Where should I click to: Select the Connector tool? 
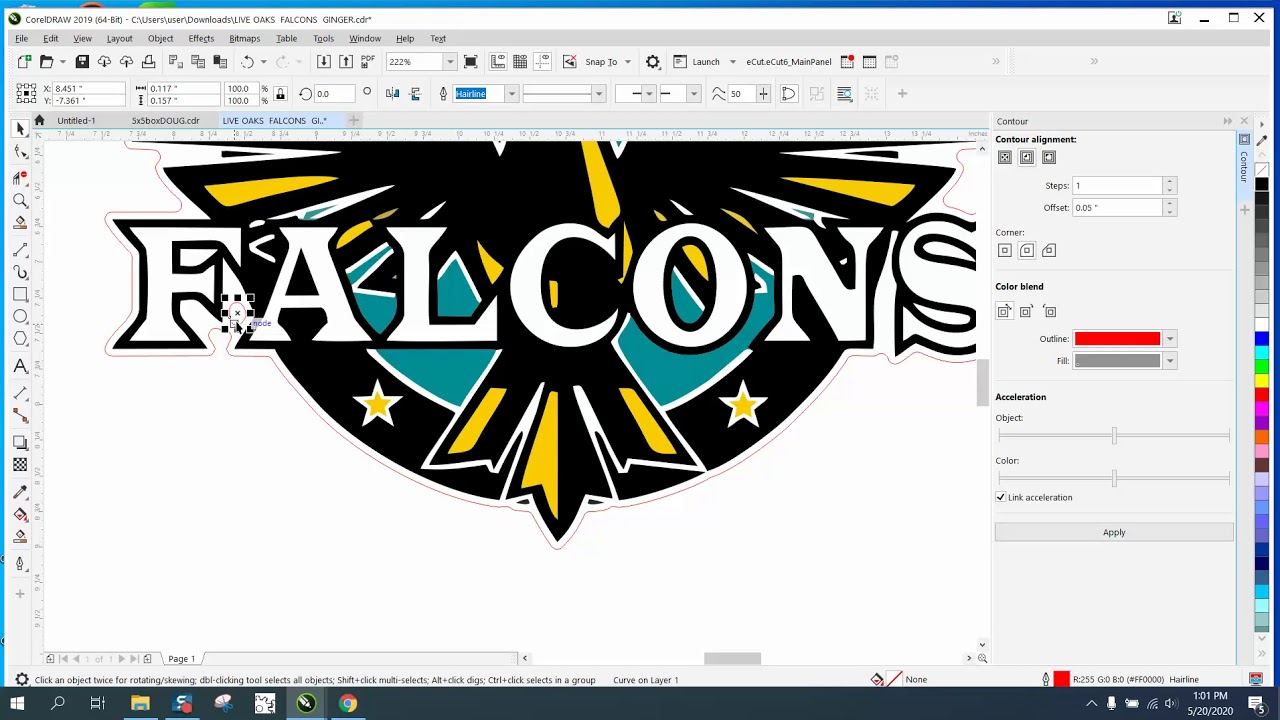[x=20, y=416]
